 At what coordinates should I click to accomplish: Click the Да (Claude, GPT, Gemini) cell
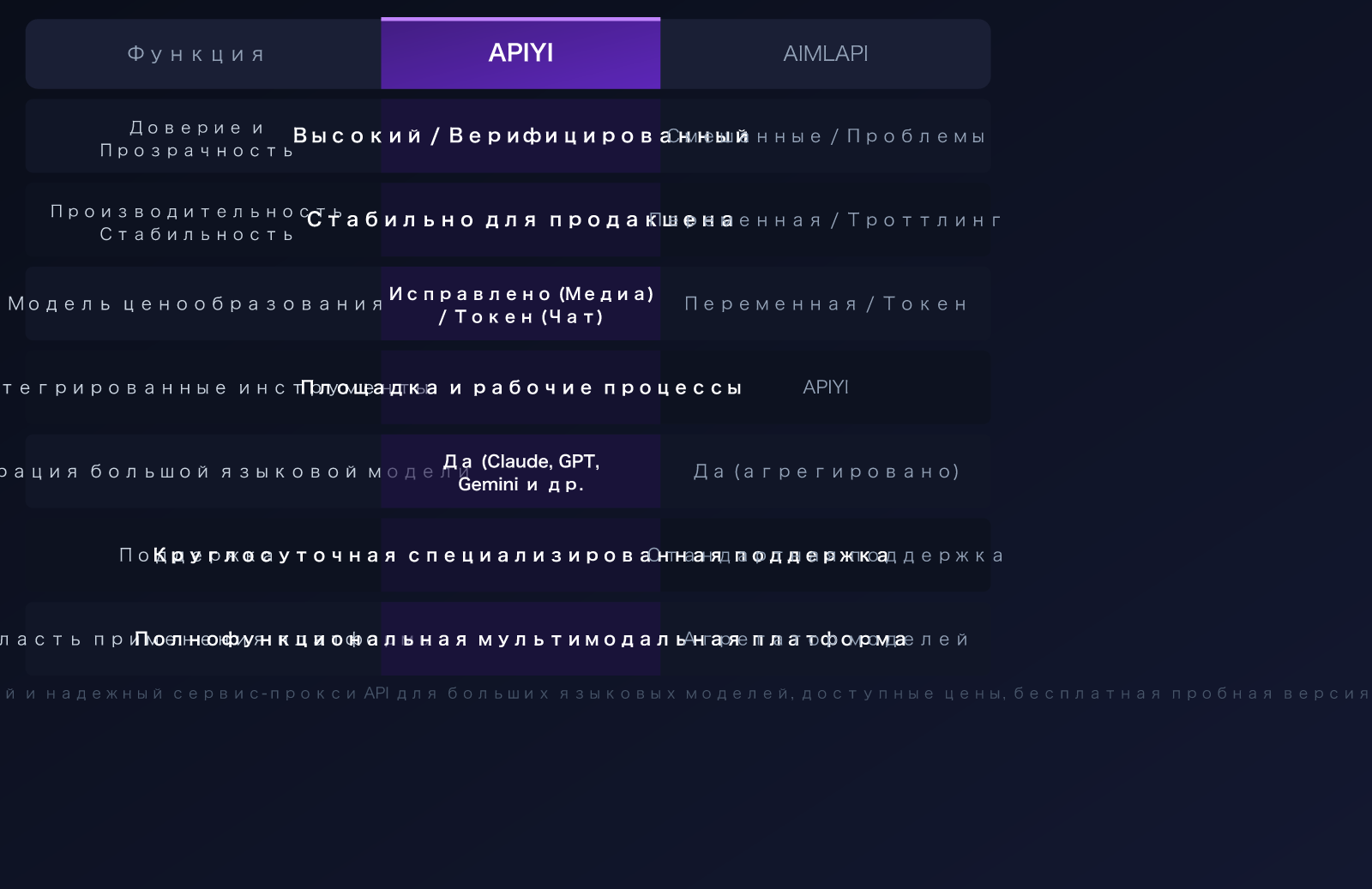tap(521, 472)
